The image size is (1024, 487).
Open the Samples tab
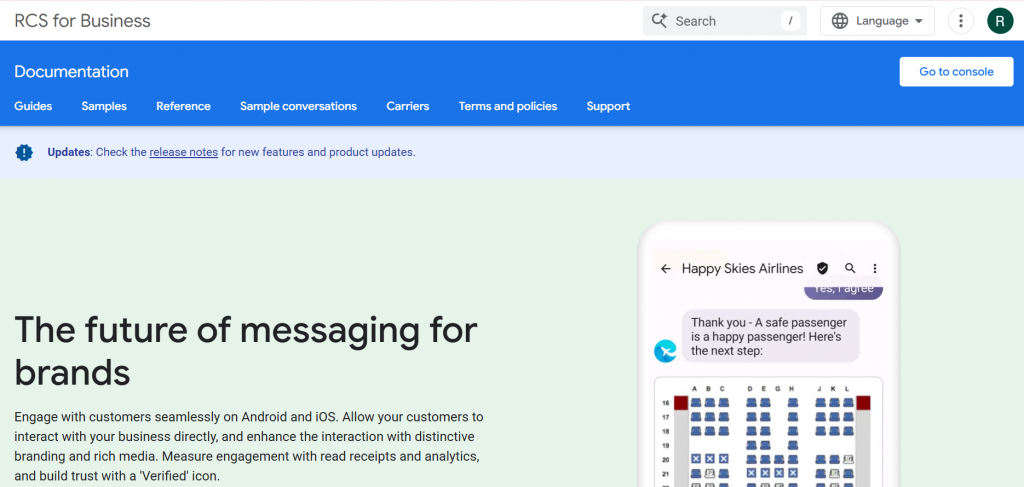pyautogui.click(x=104, y=106)
